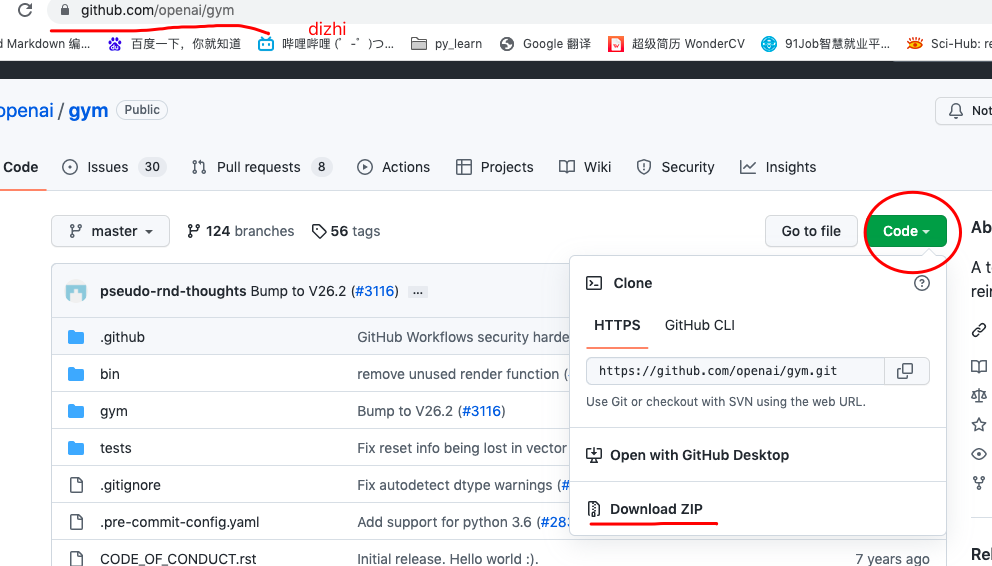Click the star icon in About sidebar
The width and height of the screenshot is (992, 566).
coord(979,424)
